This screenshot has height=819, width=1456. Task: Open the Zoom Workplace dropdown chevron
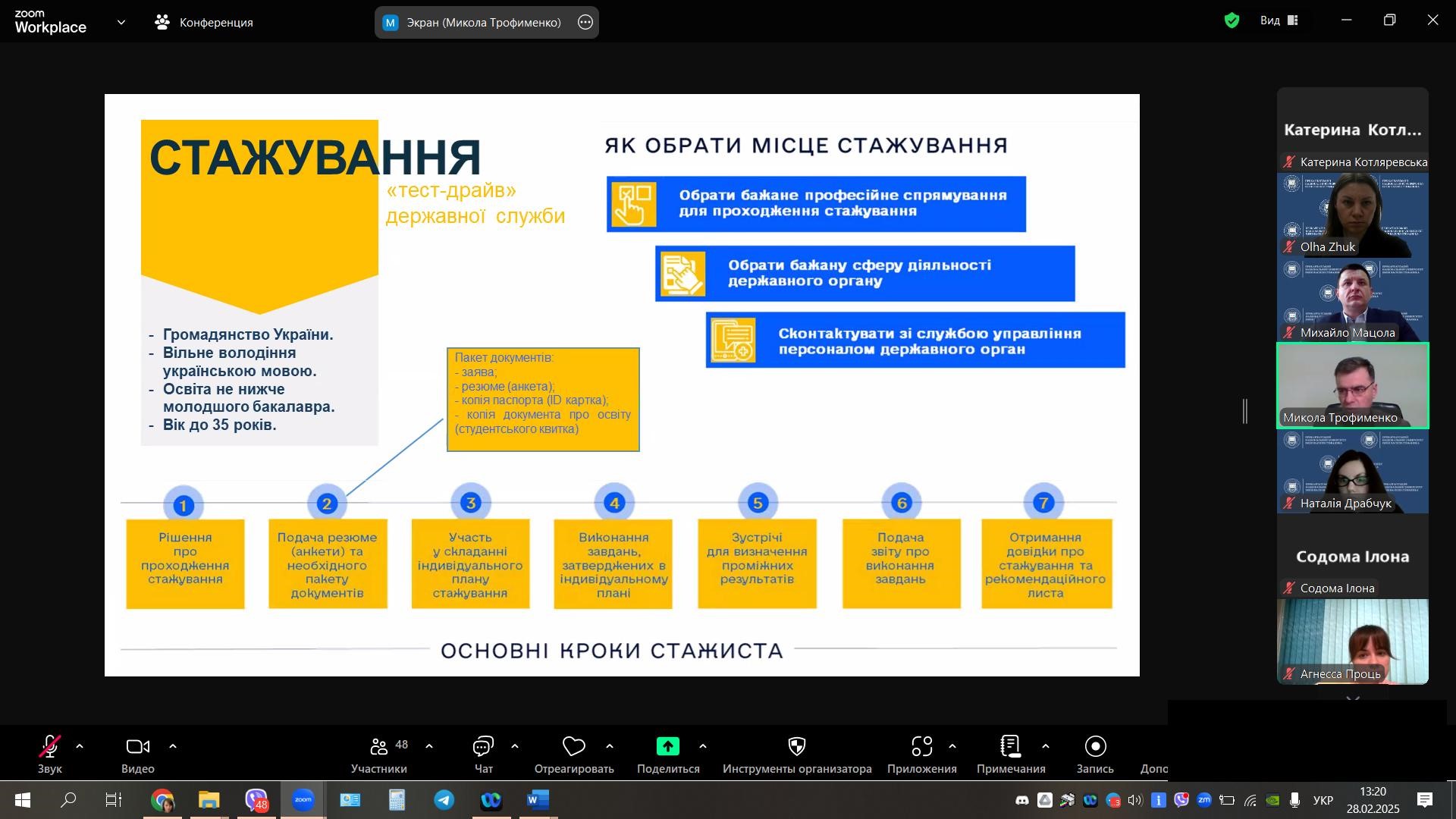tap(121, 23)
